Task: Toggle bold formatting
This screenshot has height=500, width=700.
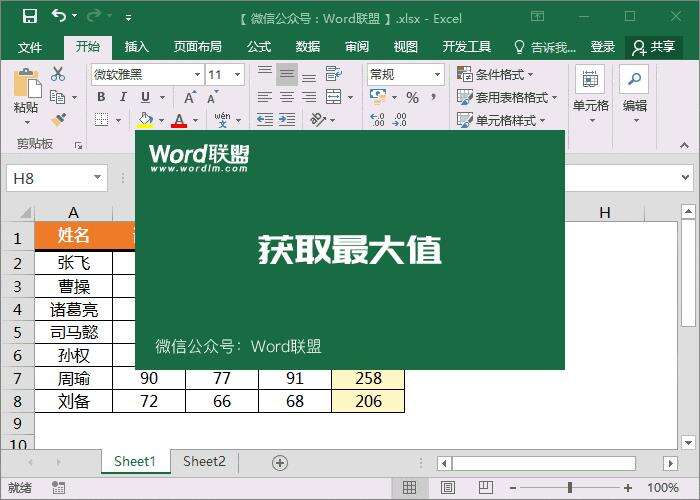Action: click(101, 97)
